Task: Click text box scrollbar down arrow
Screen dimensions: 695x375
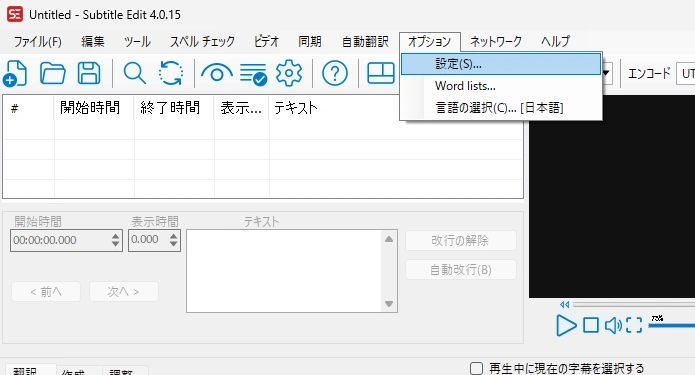Action: 389,304
